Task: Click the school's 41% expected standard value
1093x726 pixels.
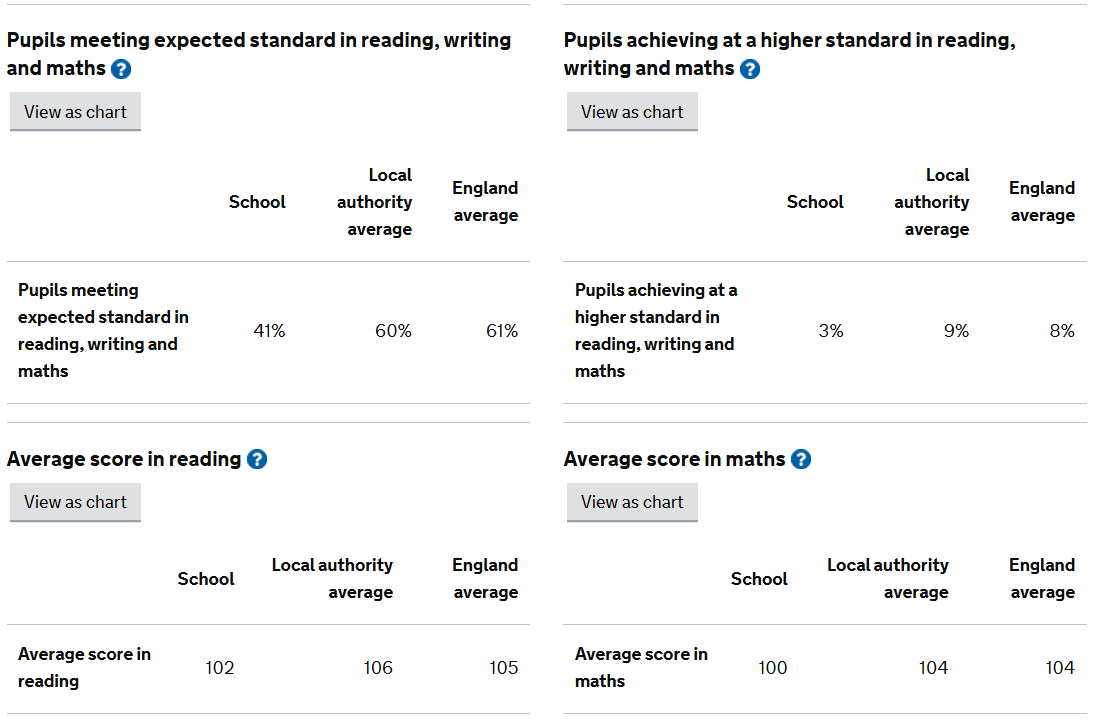Action: [x=269, y=331]
